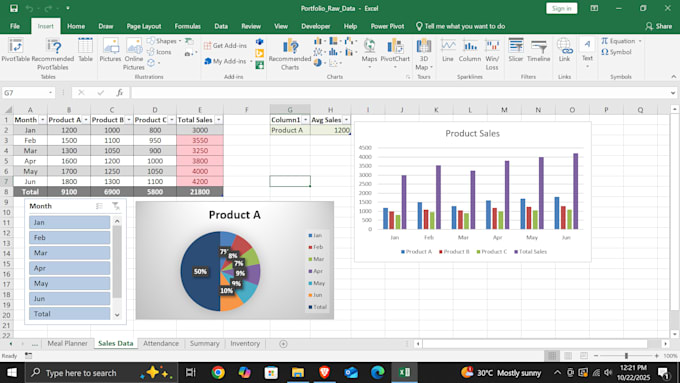This screenshot has width=680, height=383.
Task: Filter slicer by Total
Action: click(x=69, y=314)
